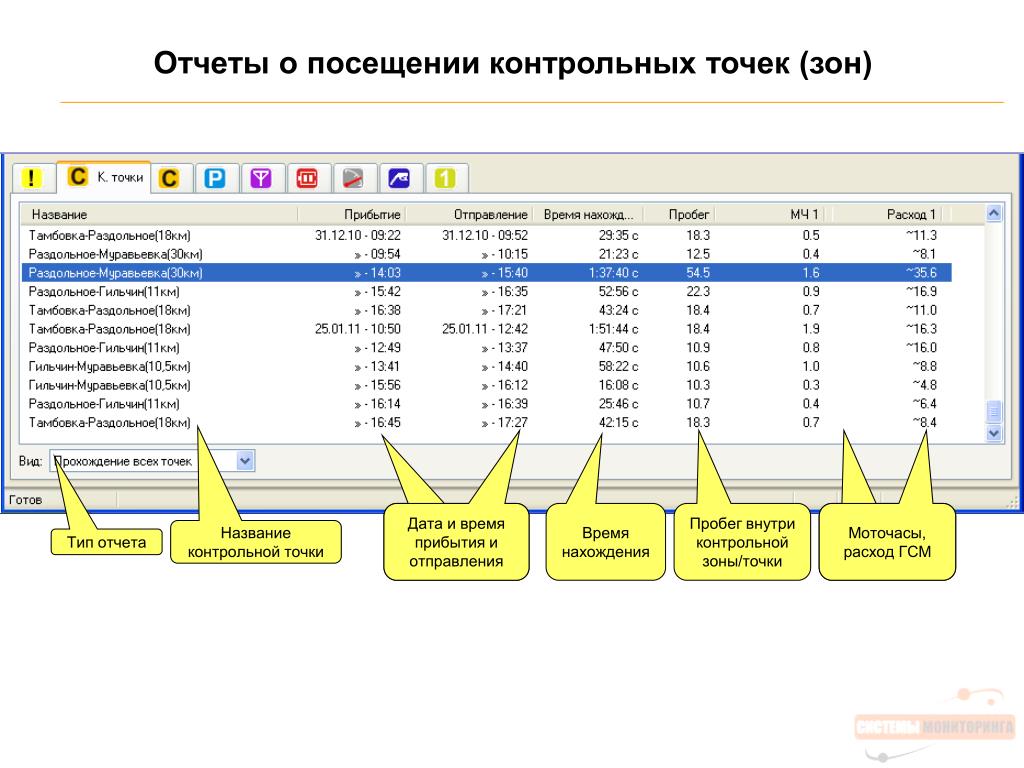The image size is (1024, 768).
Task: Click the scrollbar up arrow in the table
Action: (993, 214)
